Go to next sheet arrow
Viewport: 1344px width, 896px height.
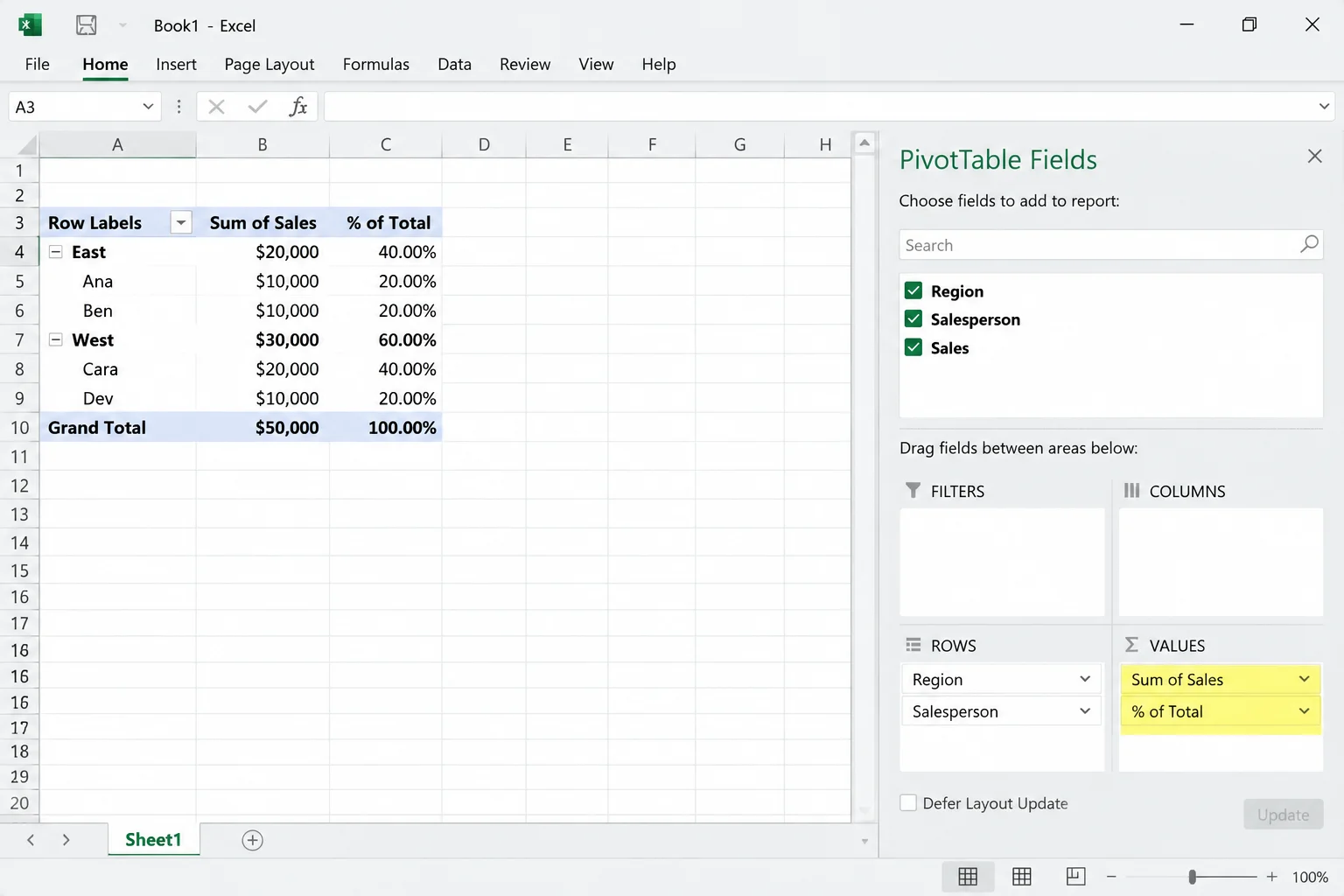click(66, 840)
